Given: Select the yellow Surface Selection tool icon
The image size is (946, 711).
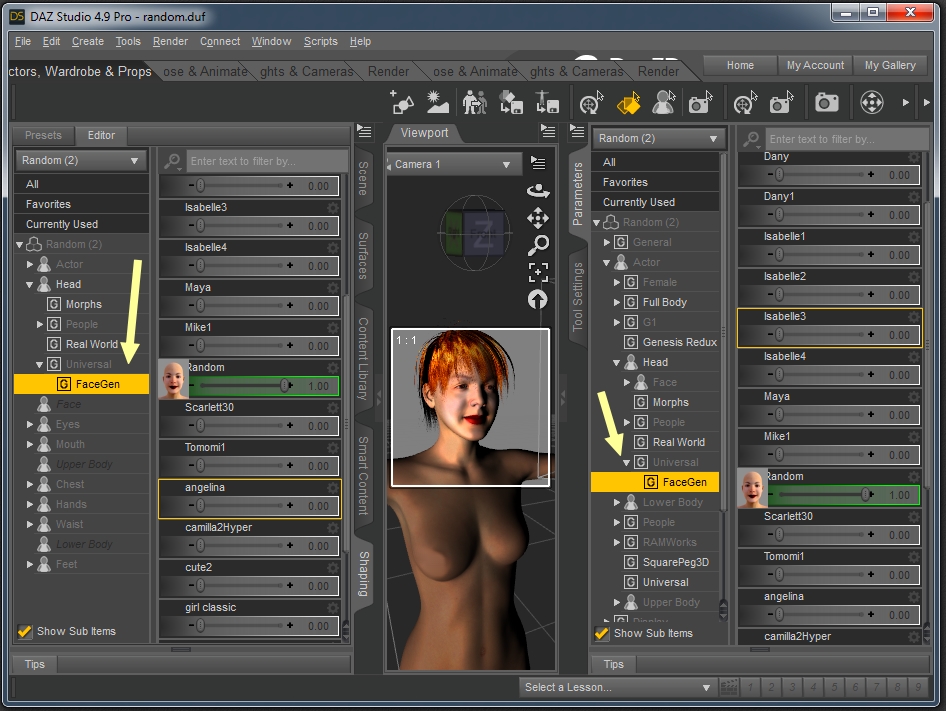Looking at the screenshot, I should 628,103.
